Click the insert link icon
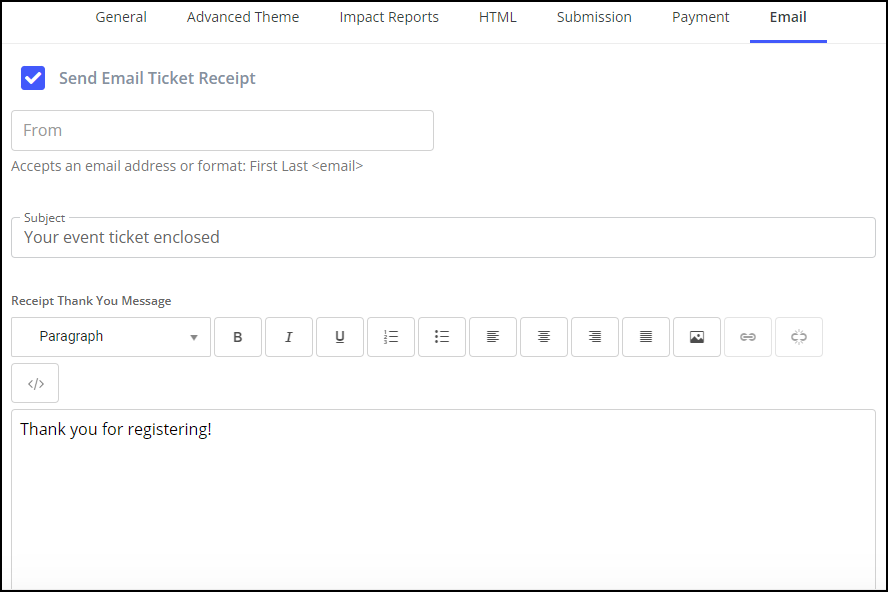Screen dimensions: 888x592 [748, 337]
